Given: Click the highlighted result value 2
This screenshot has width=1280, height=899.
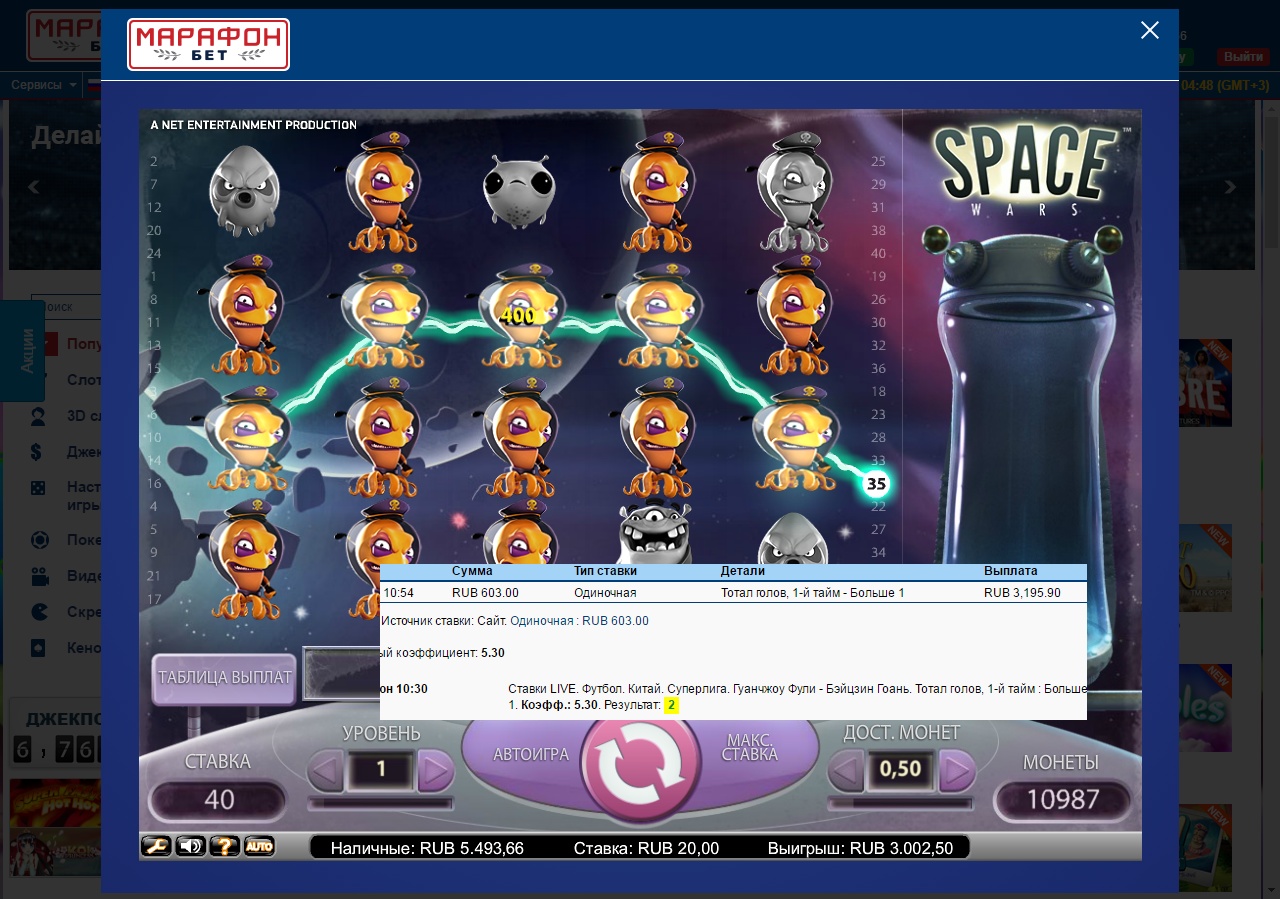Looking at the screenshot, I should pyautogui.click(x=671, y=705).
